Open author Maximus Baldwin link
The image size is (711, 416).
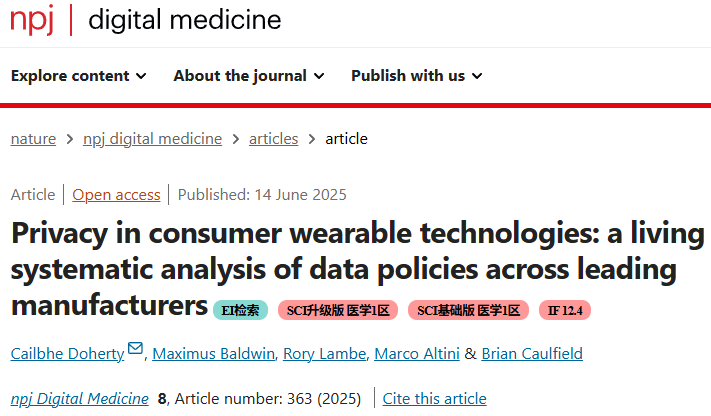pos(214,354)
